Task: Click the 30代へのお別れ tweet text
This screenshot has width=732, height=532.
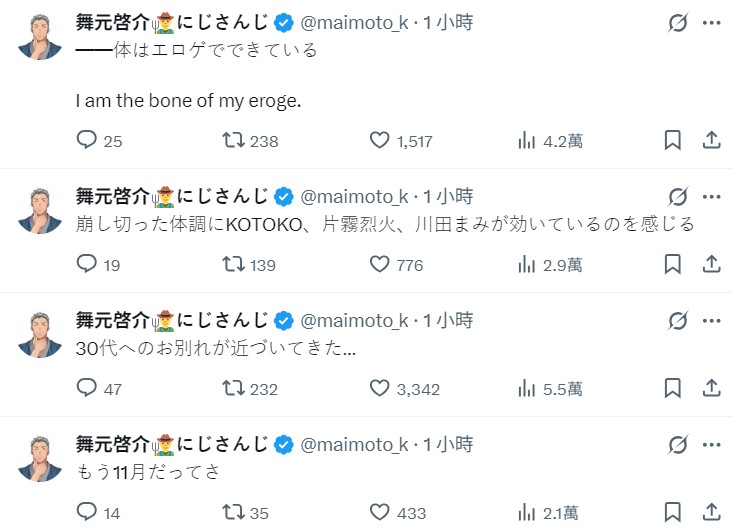Action: point(216,349)
